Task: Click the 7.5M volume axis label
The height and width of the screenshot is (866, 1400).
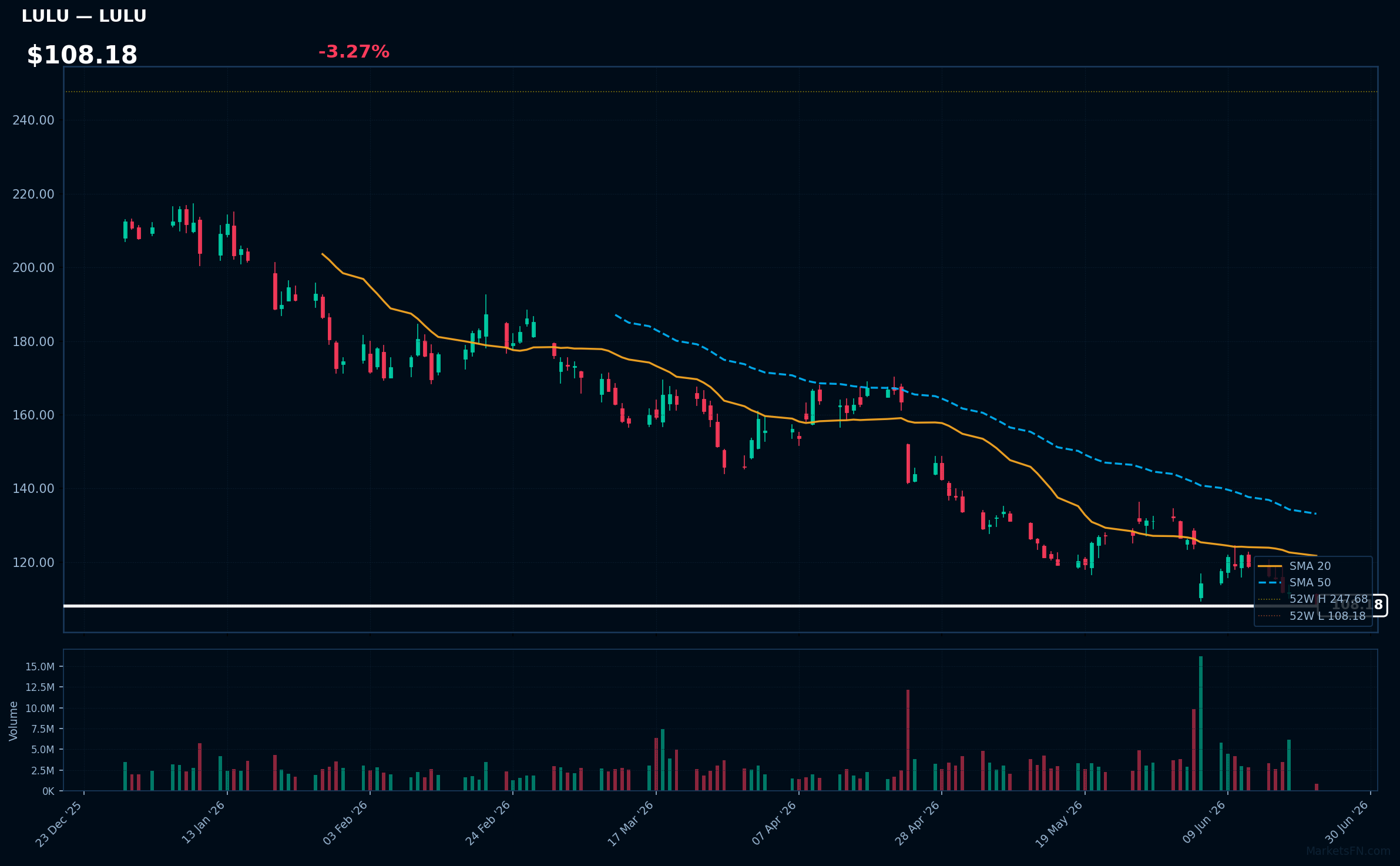Action: pos(43,729)
